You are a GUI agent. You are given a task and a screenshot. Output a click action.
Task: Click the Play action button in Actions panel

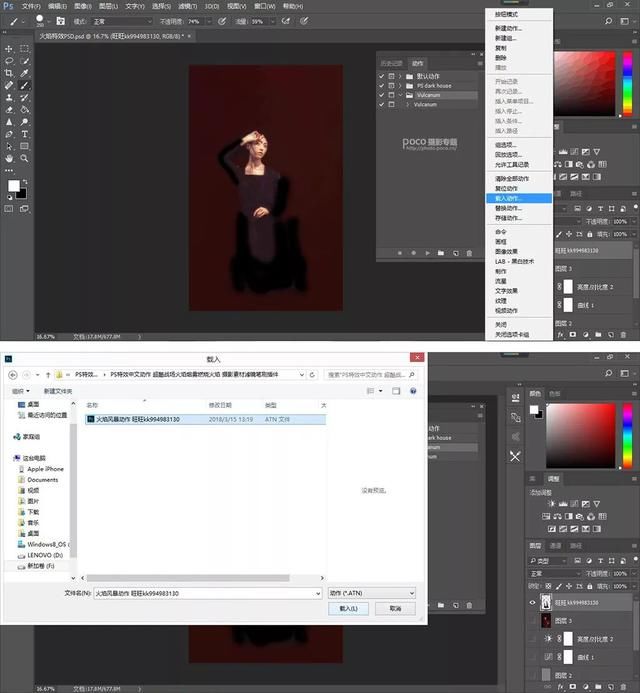427,254
